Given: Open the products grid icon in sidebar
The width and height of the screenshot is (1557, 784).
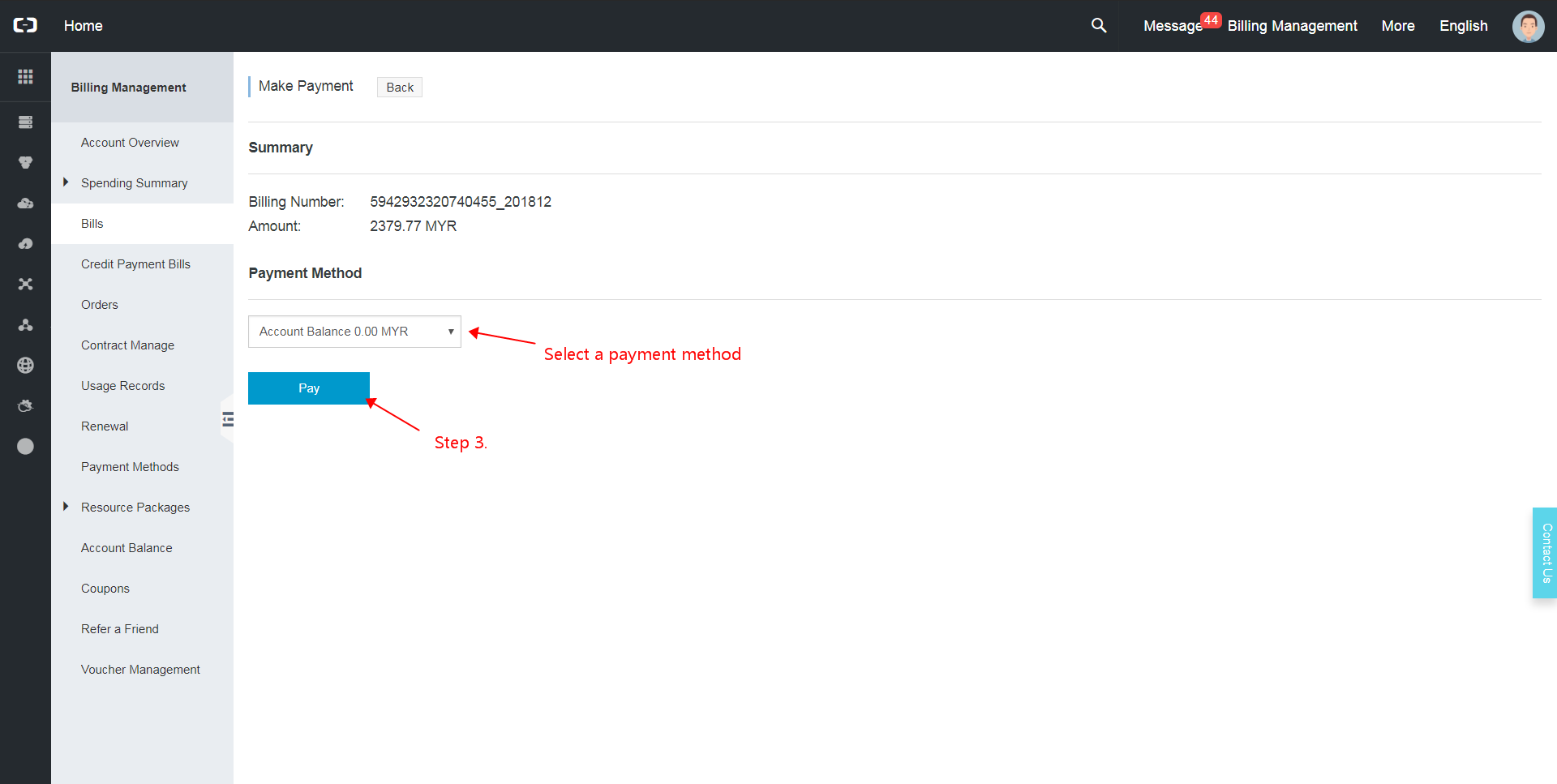Looking at the screenshot, I should coord(25,76).
